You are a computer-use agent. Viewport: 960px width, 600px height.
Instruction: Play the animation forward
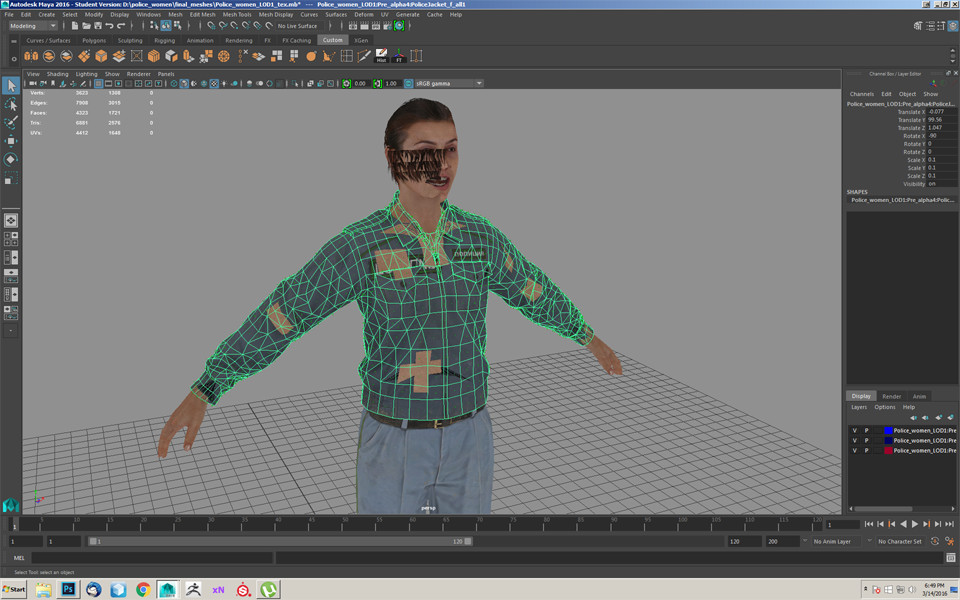pos(915,523)
